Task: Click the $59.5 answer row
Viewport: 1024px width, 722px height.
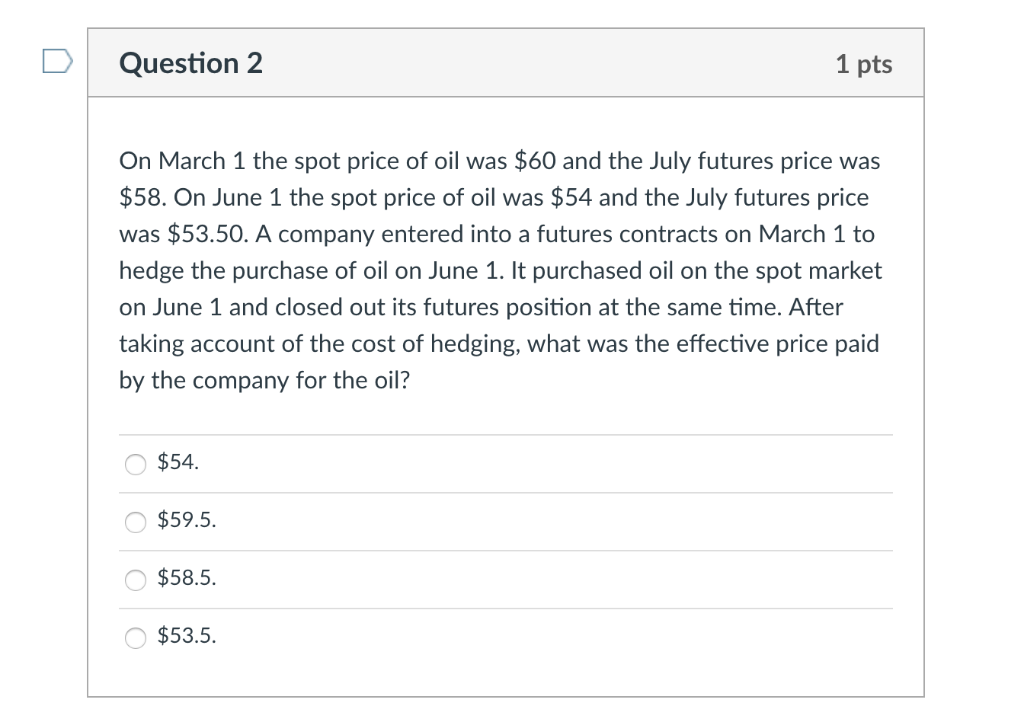Action: tap(500, 521)
